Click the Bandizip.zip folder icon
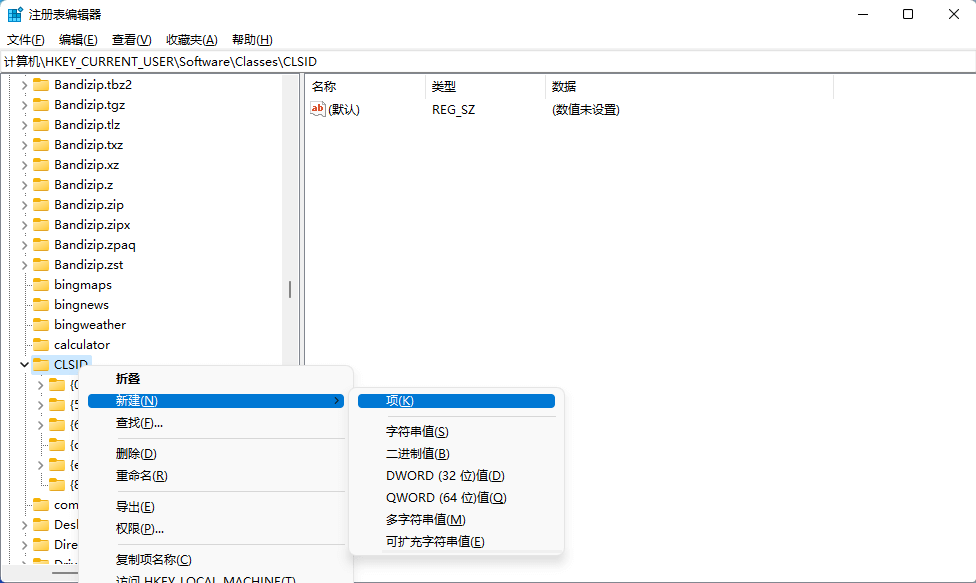This screenshot has height=583, width=976. tap(41, 205)
